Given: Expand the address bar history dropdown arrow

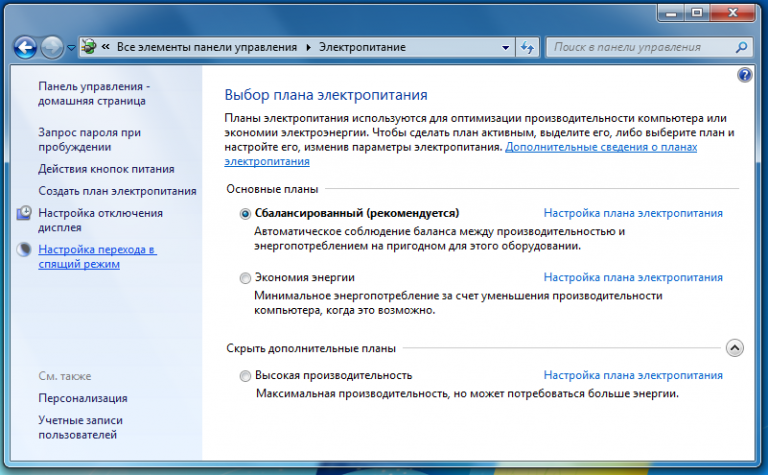Looking at the screenshot, I should pyautogui.click(x=505, y=47).
